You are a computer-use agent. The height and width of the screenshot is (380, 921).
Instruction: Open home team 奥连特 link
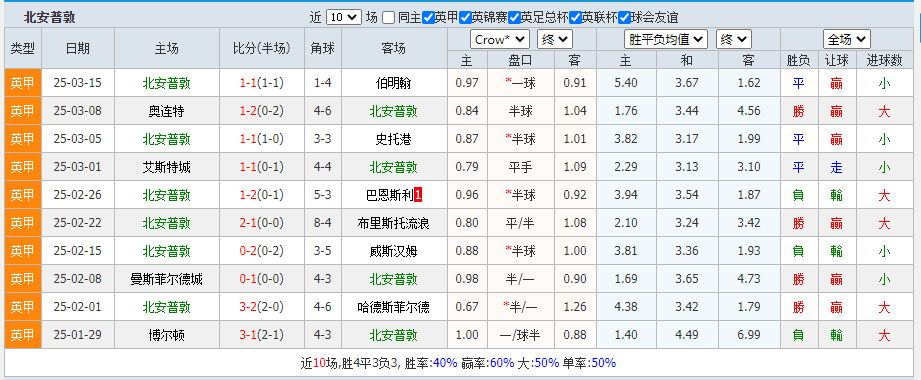[167, 111]
